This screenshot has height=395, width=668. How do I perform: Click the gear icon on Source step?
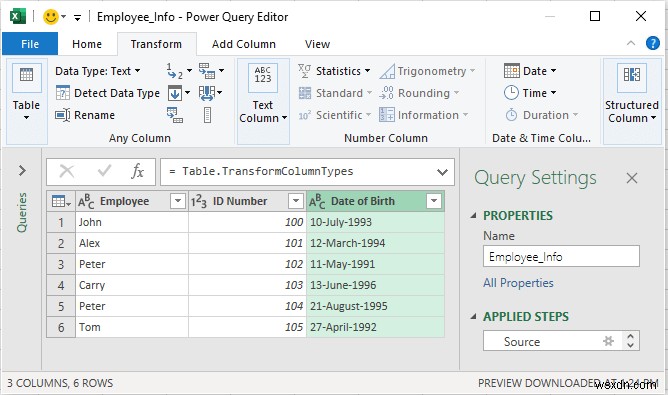(x=608, y=341)
